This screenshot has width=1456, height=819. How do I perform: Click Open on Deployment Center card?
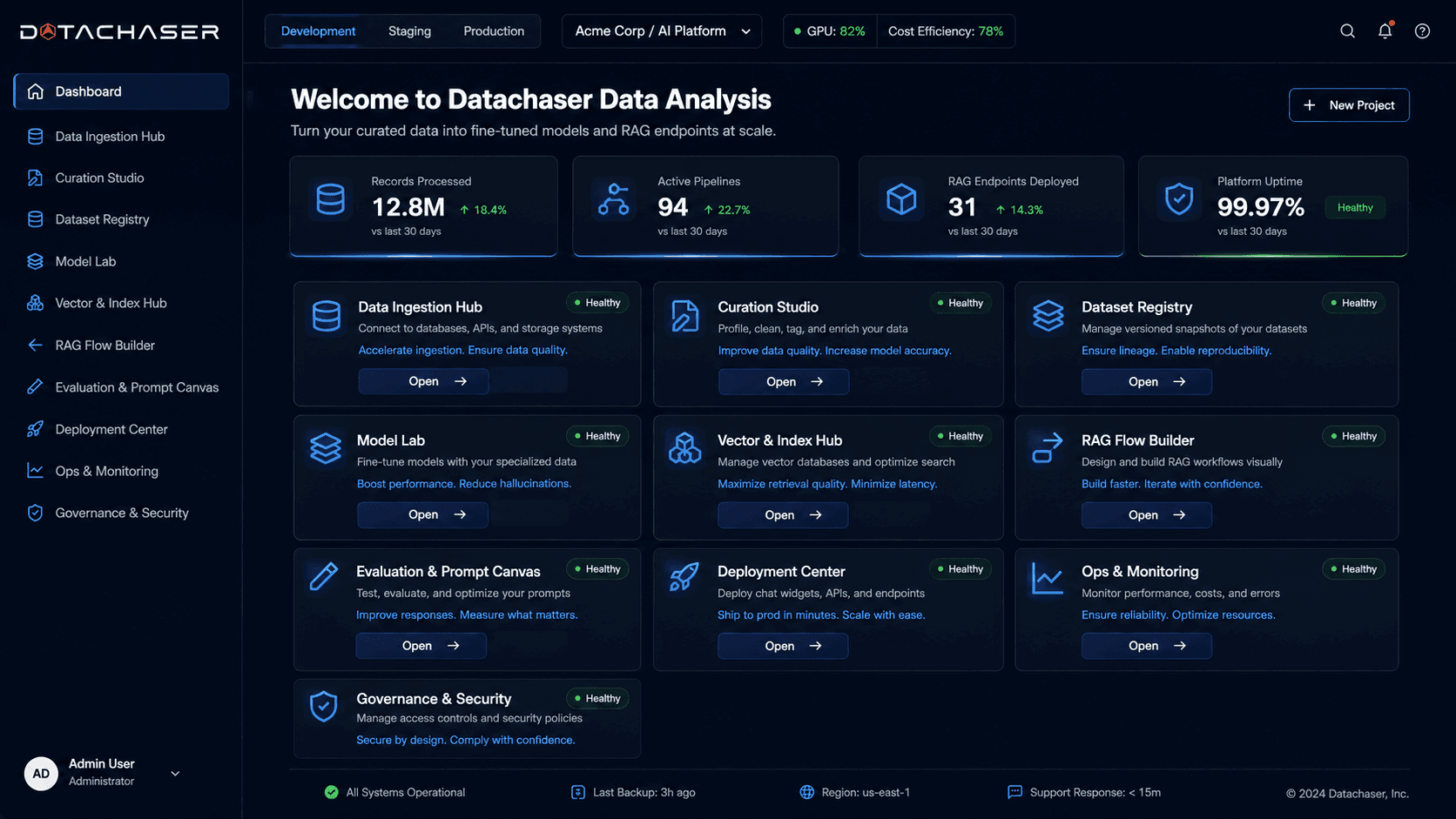(x=783, y=646)
